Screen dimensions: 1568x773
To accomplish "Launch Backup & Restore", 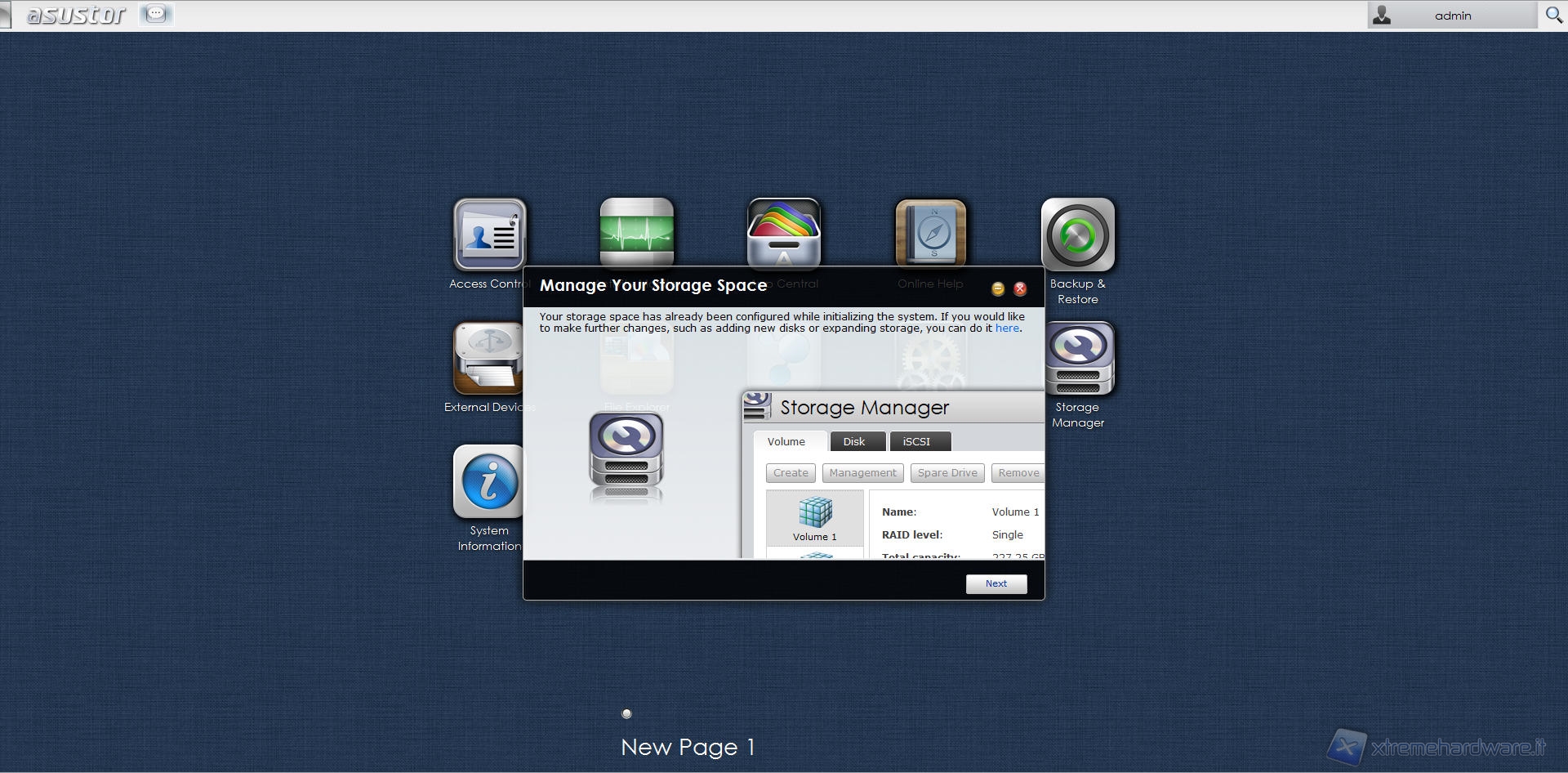I will [x=1077, y=235].
